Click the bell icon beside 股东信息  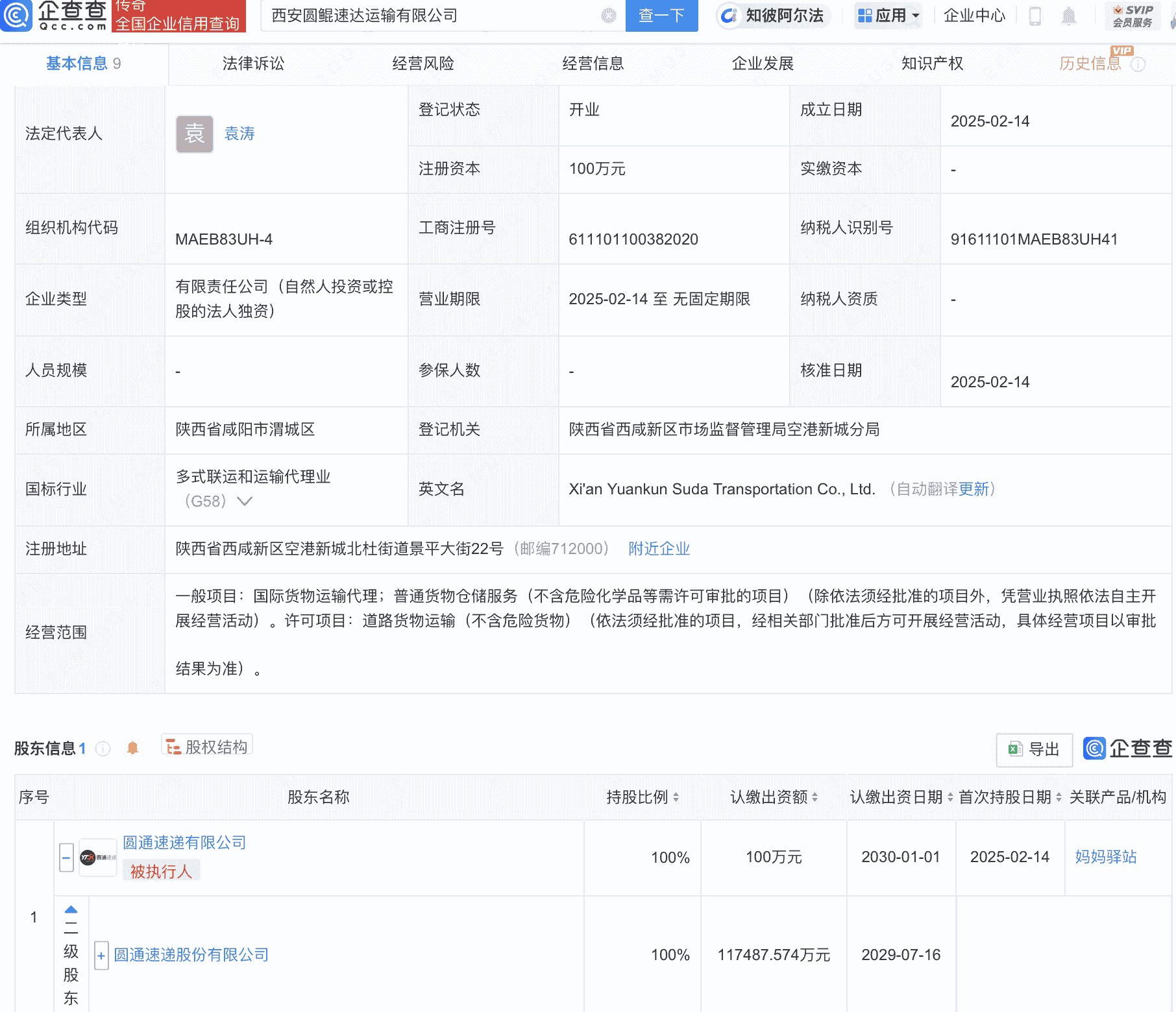134,747
